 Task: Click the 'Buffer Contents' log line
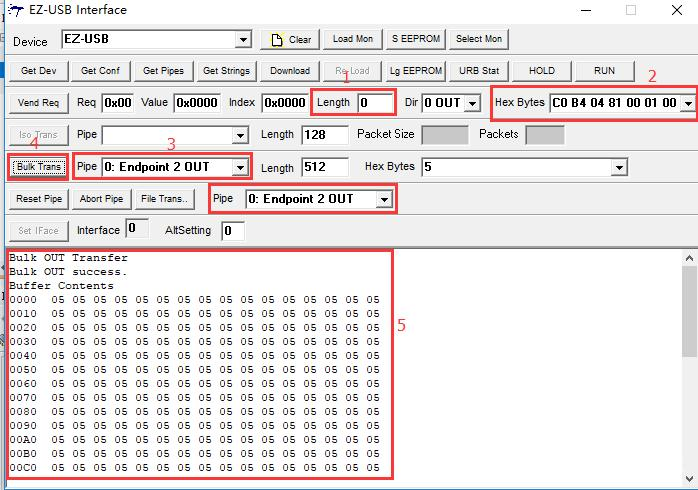point(61,286)
